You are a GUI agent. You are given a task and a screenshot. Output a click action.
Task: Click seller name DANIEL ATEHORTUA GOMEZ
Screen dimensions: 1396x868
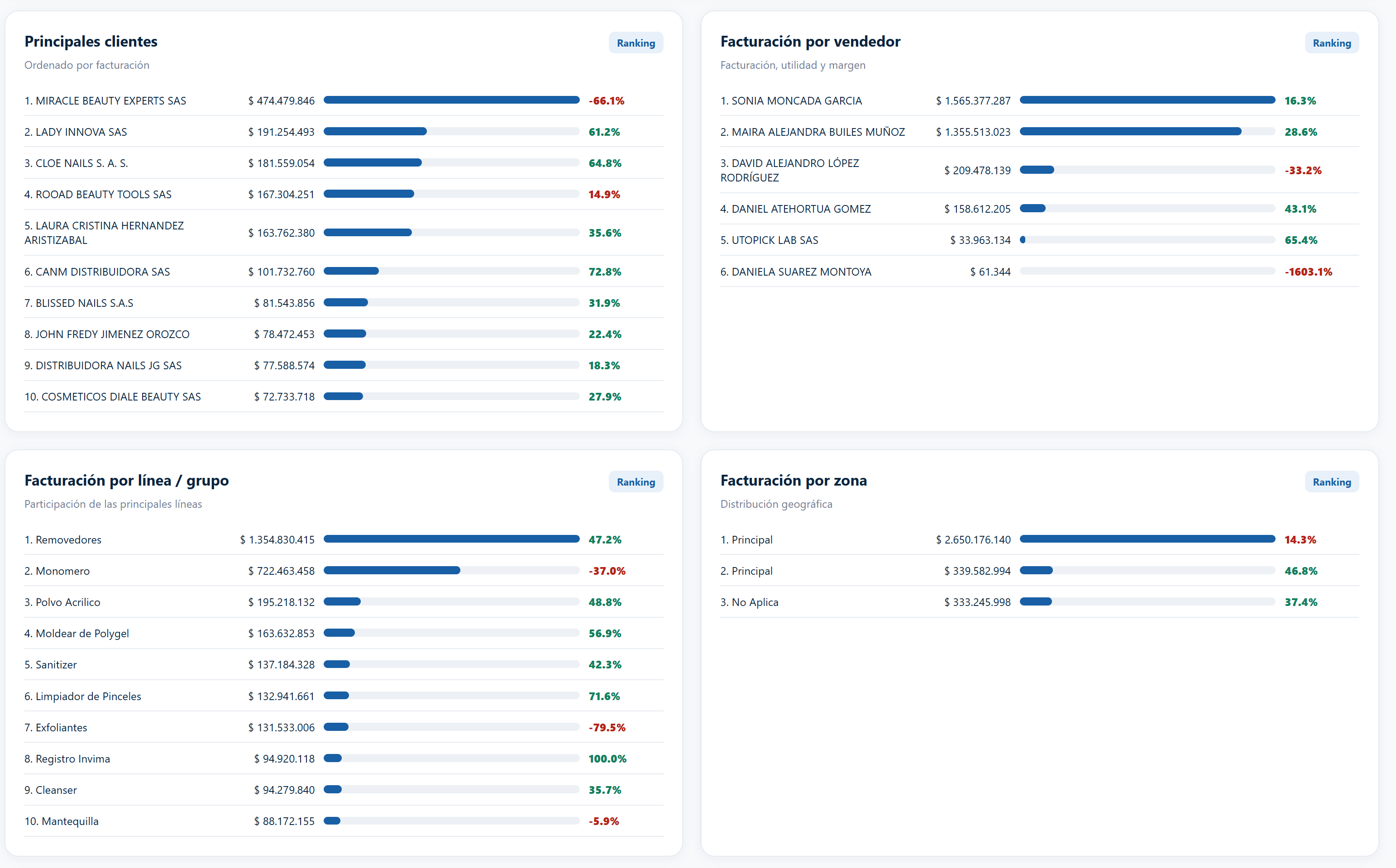click(x=801, y=209)
